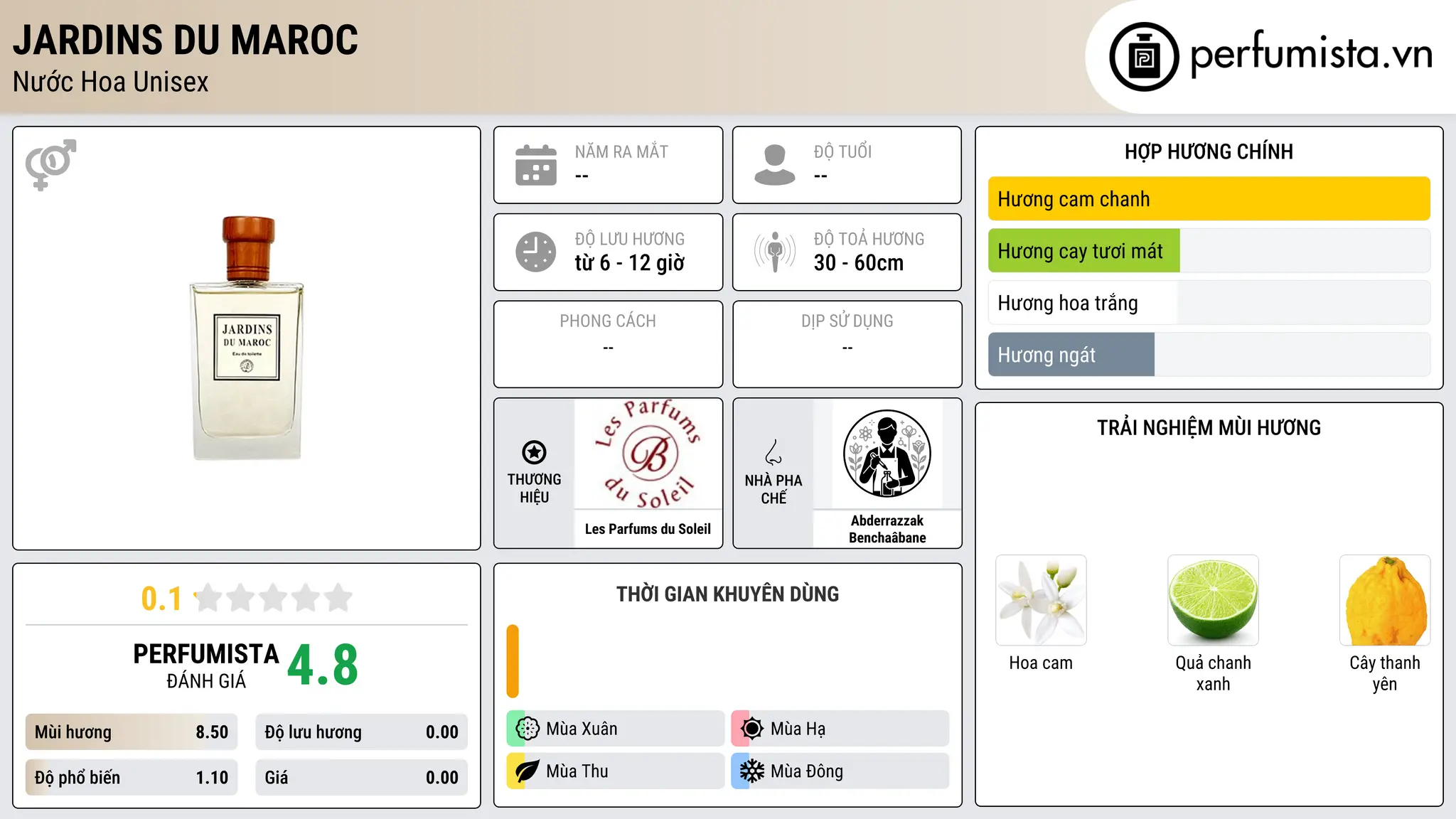
Task: Click the star badge icon above Thương hiệu
Action: point(534,452)
